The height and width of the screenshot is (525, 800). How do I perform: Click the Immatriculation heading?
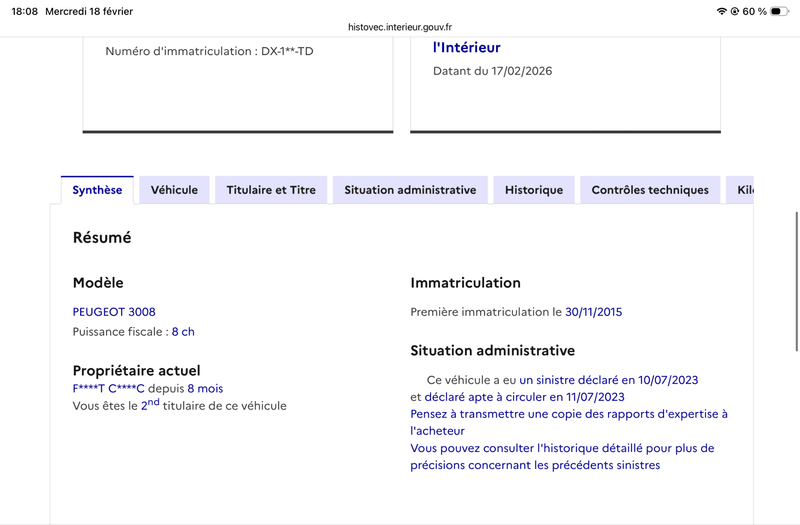[465, 283]
